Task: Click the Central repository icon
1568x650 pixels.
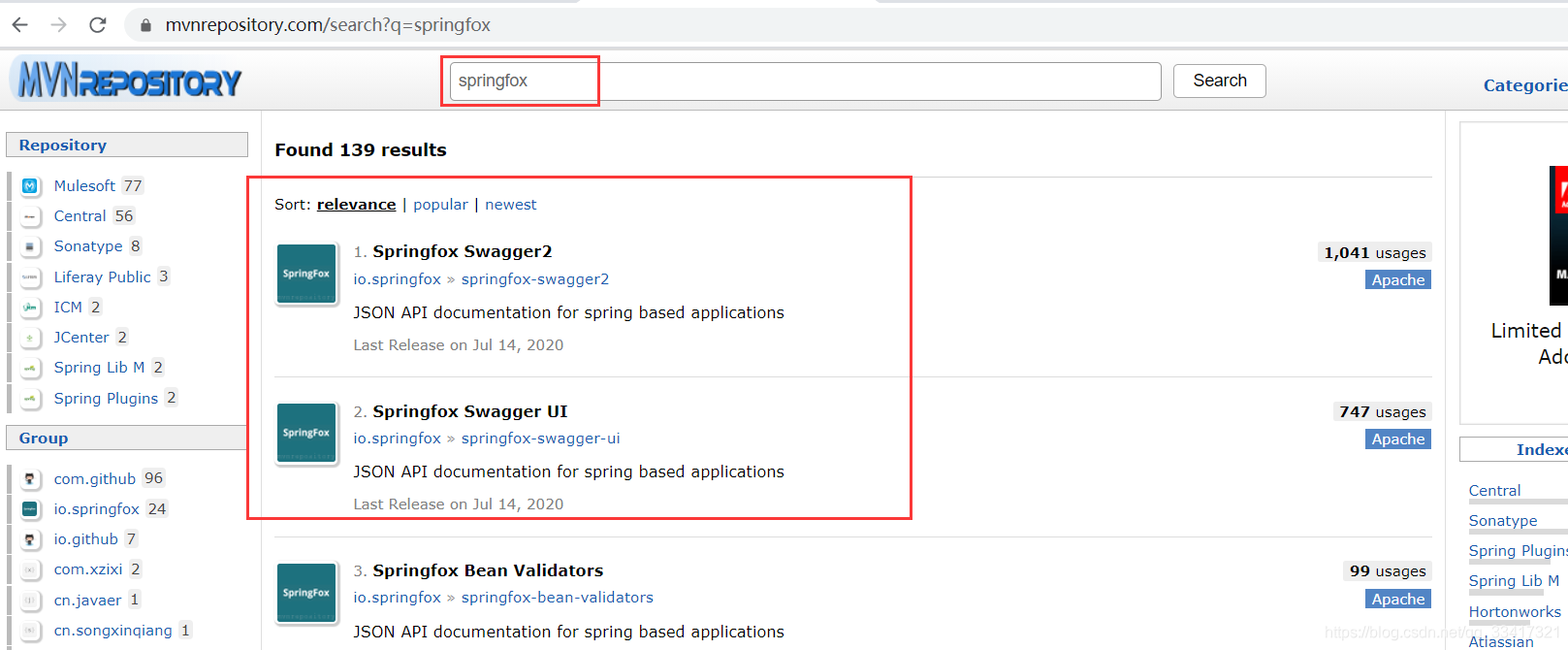Action: click(x=30, y=216)
